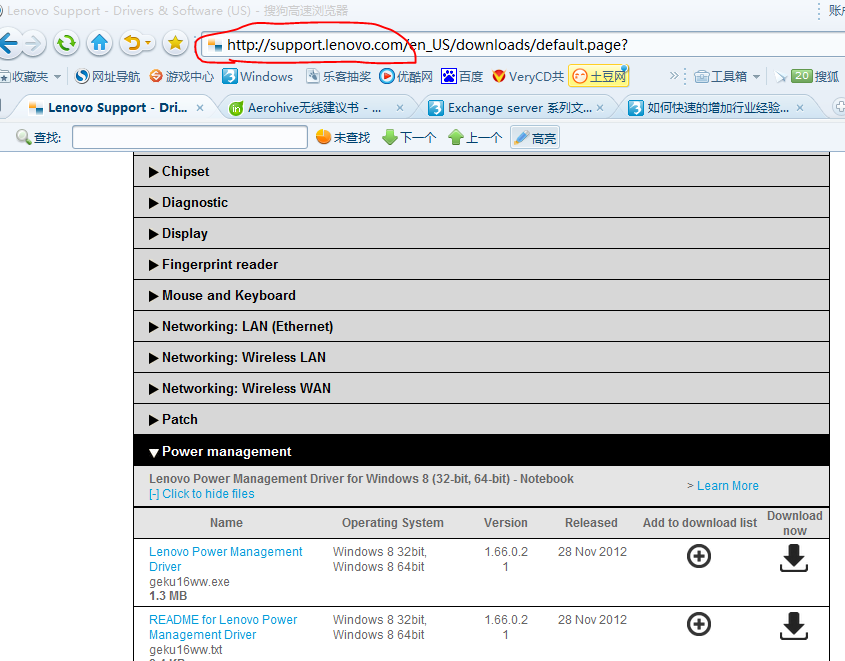Open Lenovo Power Management Driver link

[x=225, y=559]
